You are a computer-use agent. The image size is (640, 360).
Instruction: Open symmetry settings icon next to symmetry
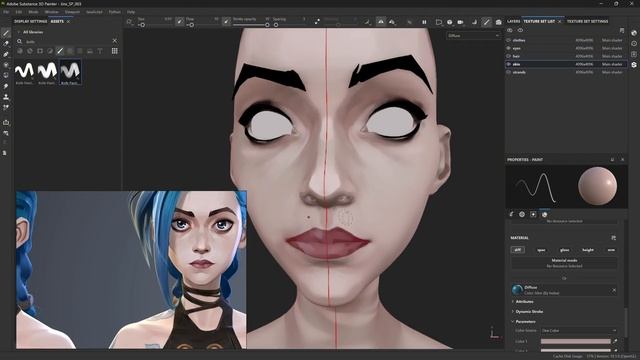[392, 22]
